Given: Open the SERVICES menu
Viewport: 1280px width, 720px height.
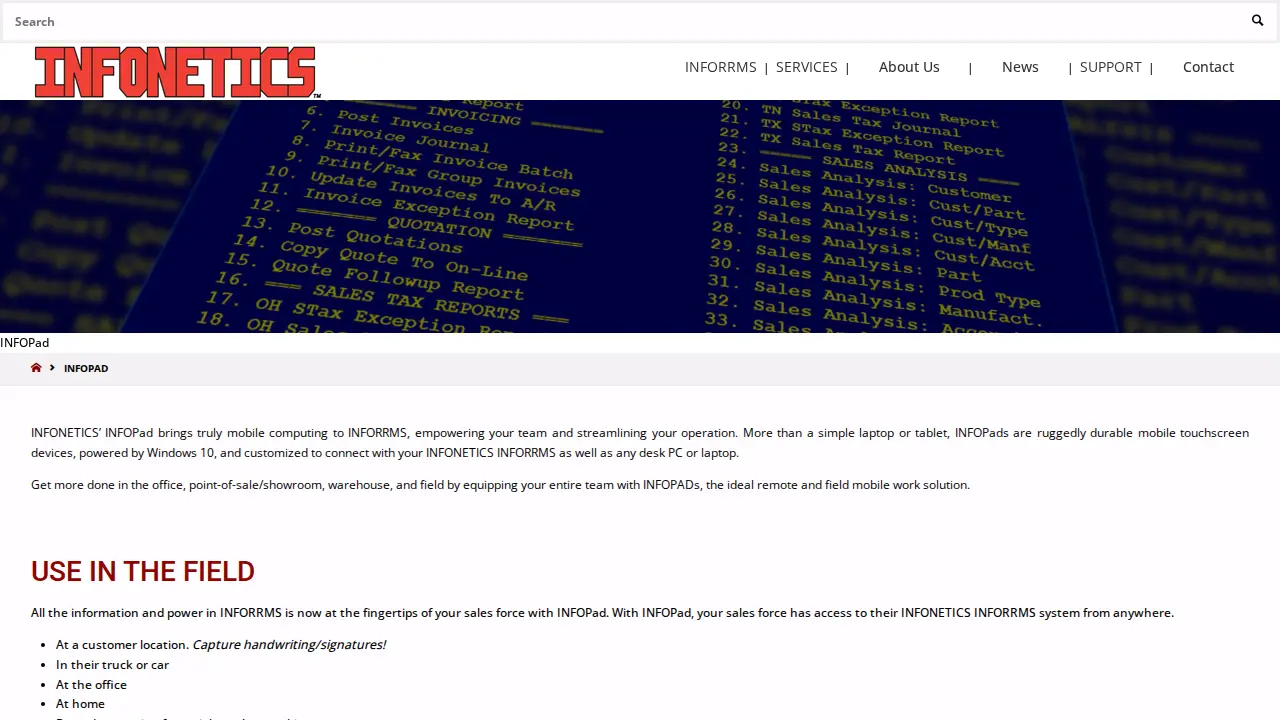Looking at the screenshot, I should tap(806, 67).
